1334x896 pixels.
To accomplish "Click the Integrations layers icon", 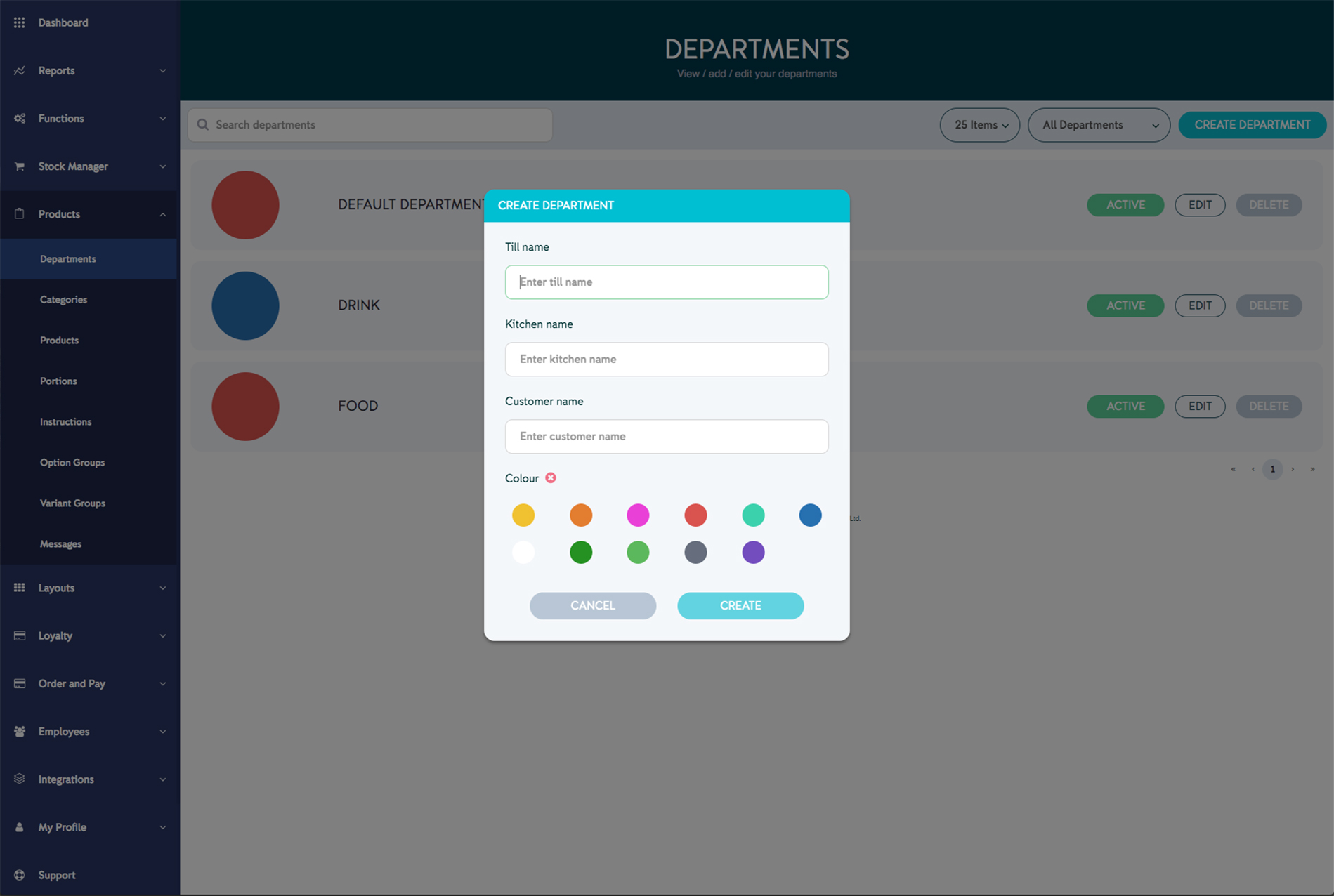I will point(20,779).
